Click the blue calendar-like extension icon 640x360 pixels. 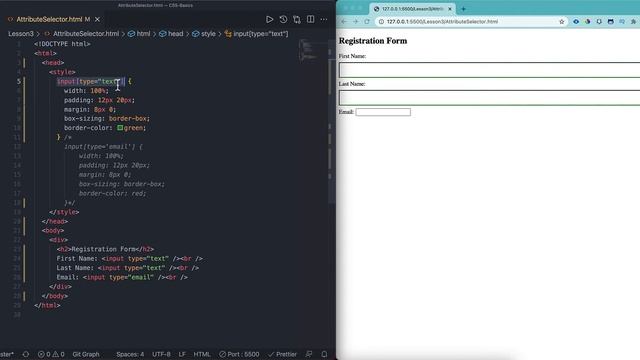(x=611, y=22)
